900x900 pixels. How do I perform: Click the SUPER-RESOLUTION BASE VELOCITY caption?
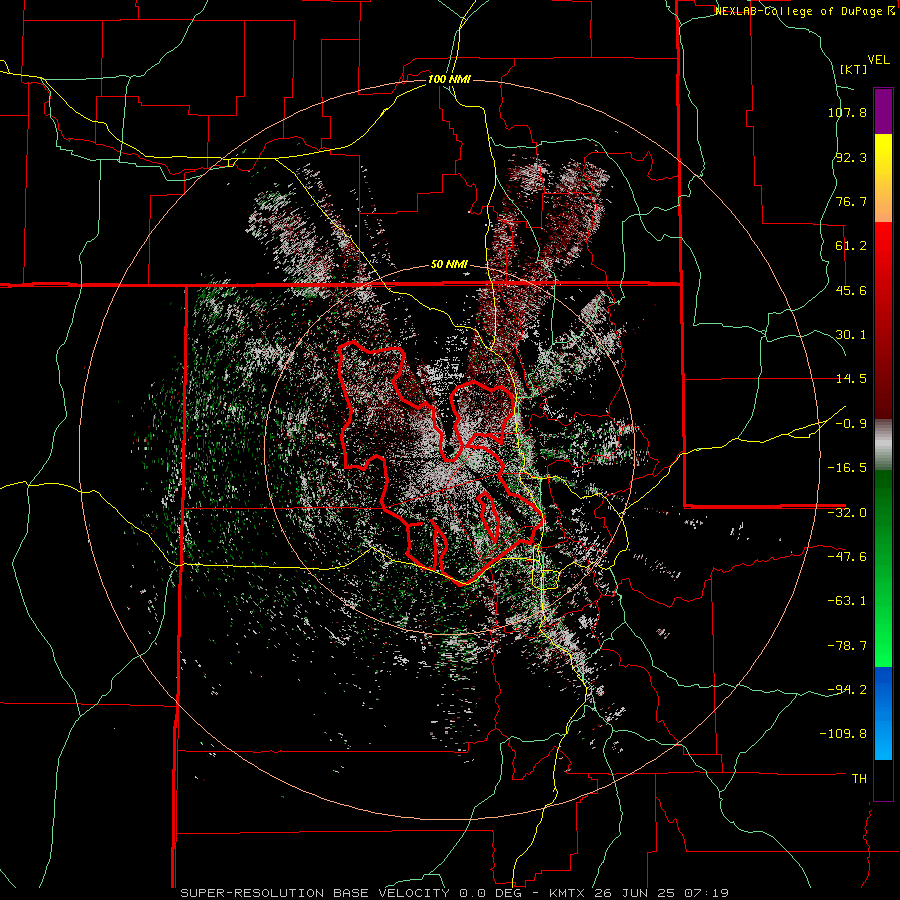point(317,893)
